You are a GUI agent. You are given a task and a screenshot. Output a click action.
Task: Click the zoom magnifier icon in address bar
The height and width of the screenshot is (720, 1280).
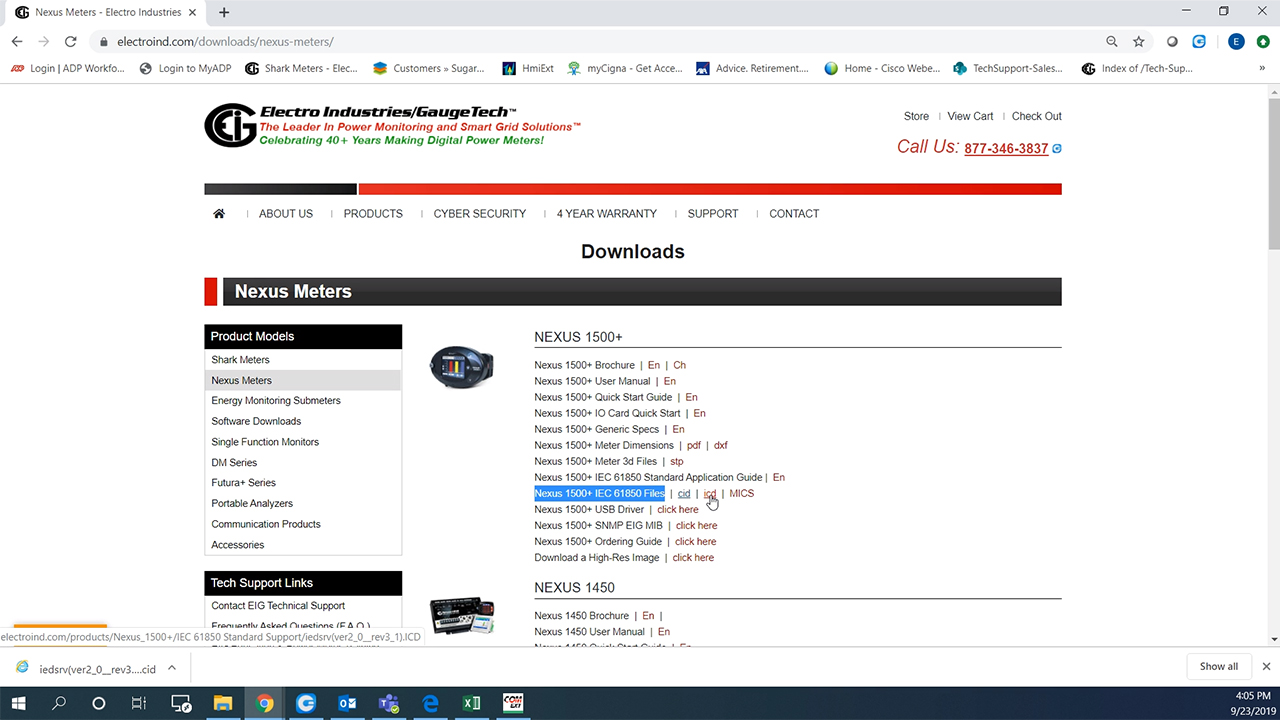pos(1112,42)
